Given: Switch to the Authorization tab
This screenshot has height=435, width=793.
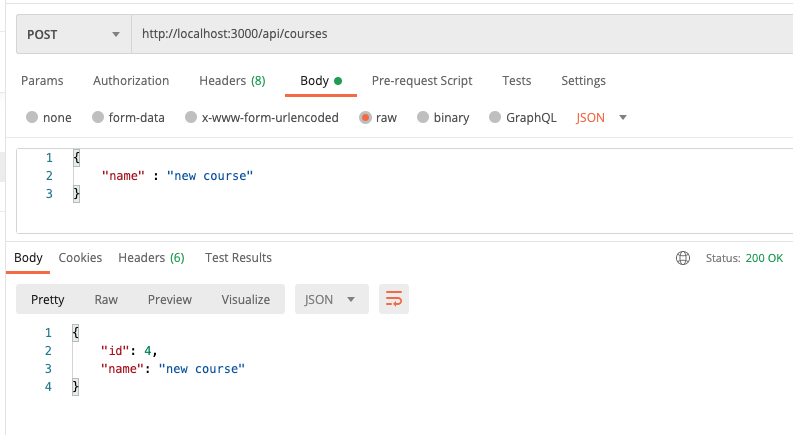Looking at the screenshot, I should 131,81.
